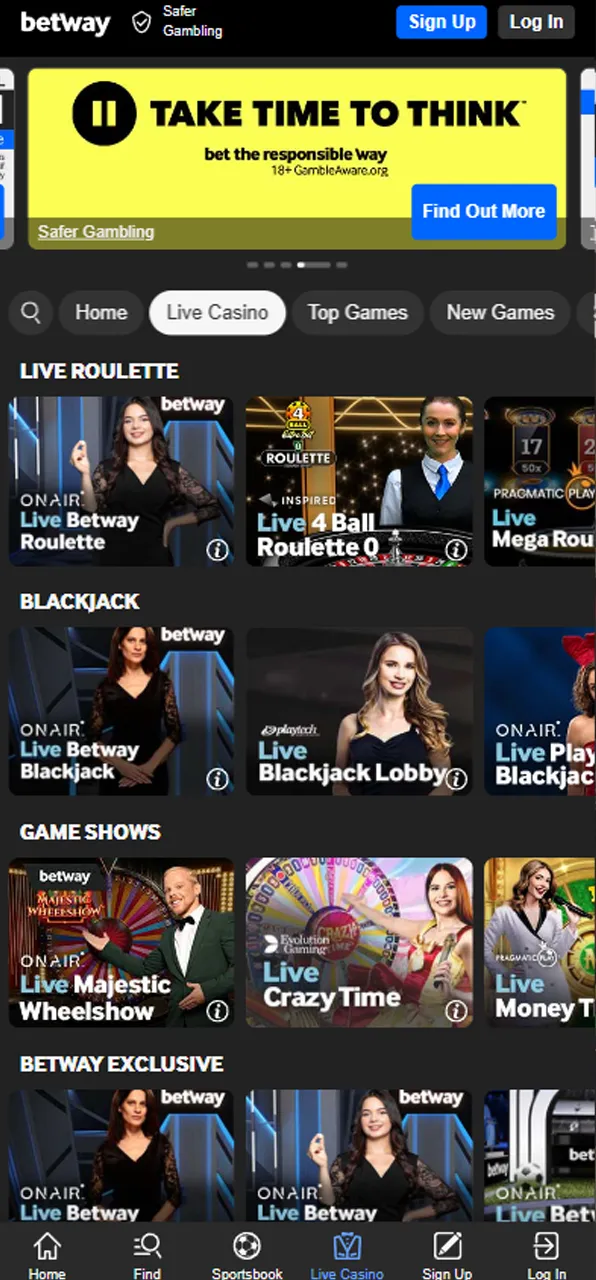Open info icon on Live Betway Blackjack
This screenshot has width=596, height=1280.
coord(217,779)
